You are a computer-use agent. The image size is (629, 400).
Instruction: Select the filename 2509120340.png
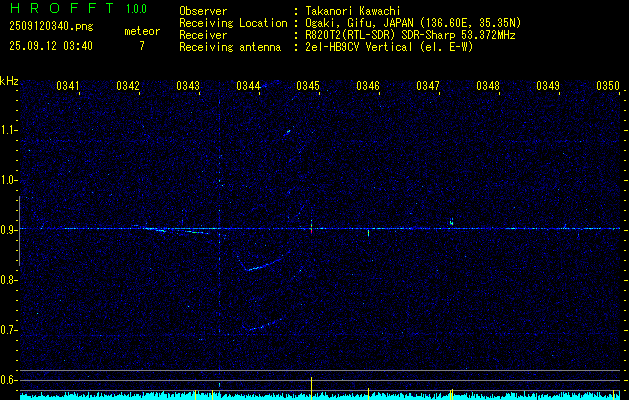(51, 26)
